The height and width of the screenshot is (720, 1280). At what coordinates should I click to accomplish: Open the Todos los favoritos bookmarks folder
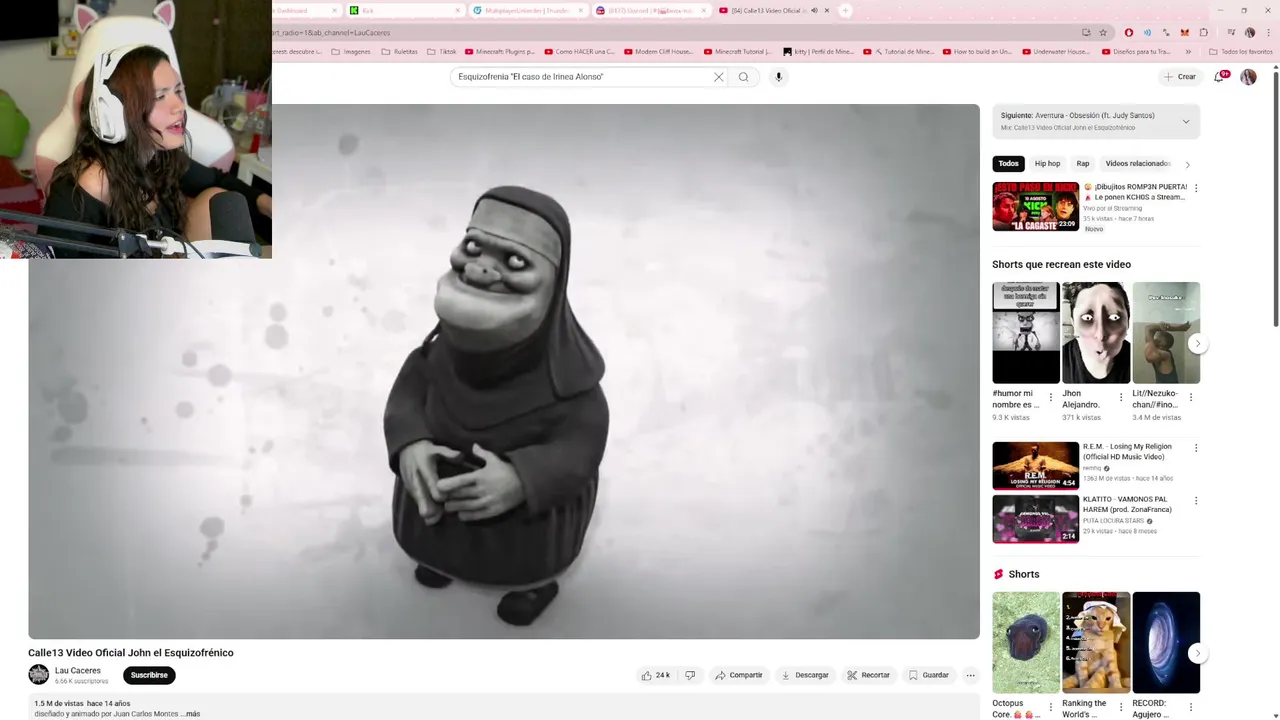point(1240,51)
